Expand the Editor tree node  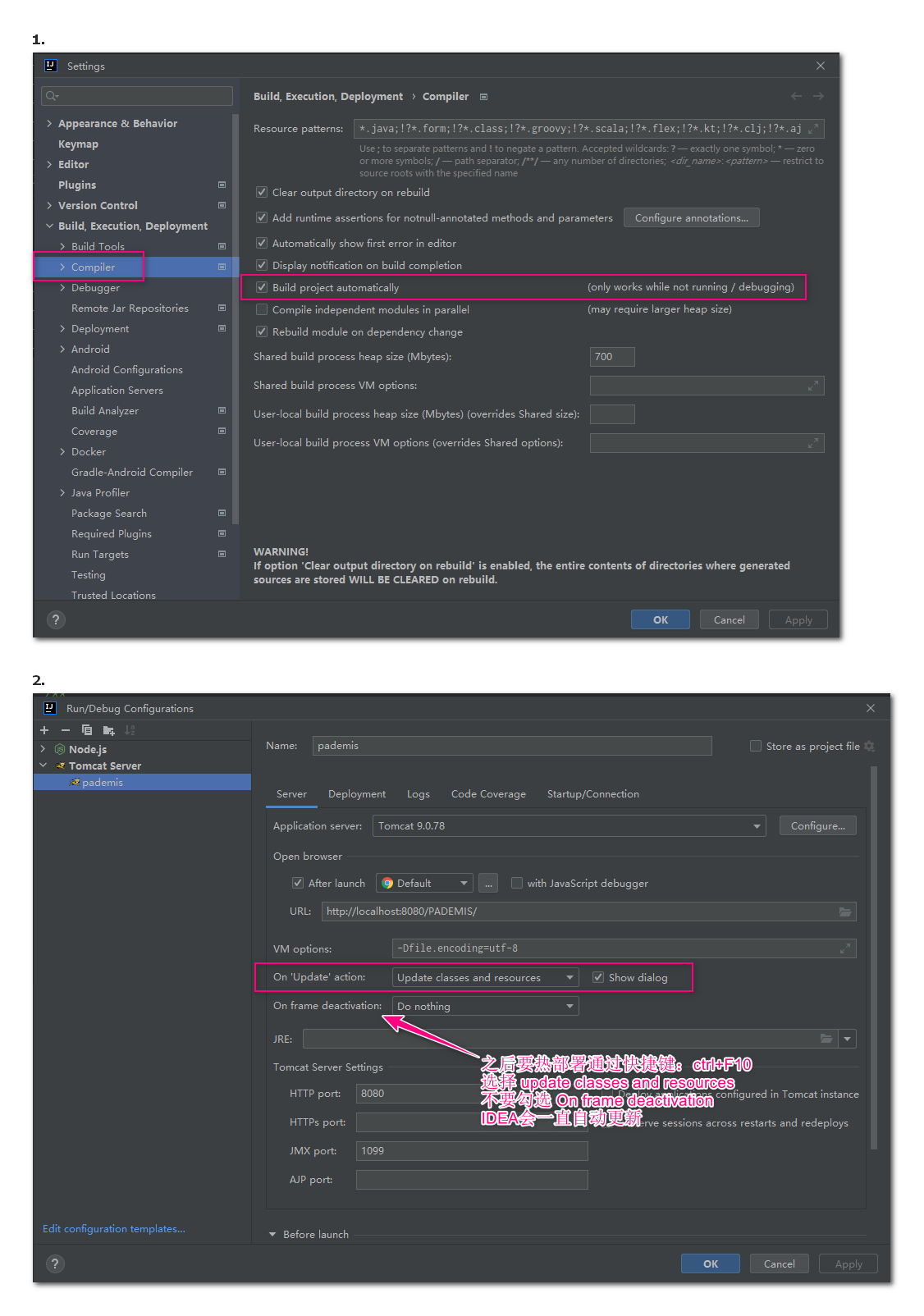coord(49,164)
